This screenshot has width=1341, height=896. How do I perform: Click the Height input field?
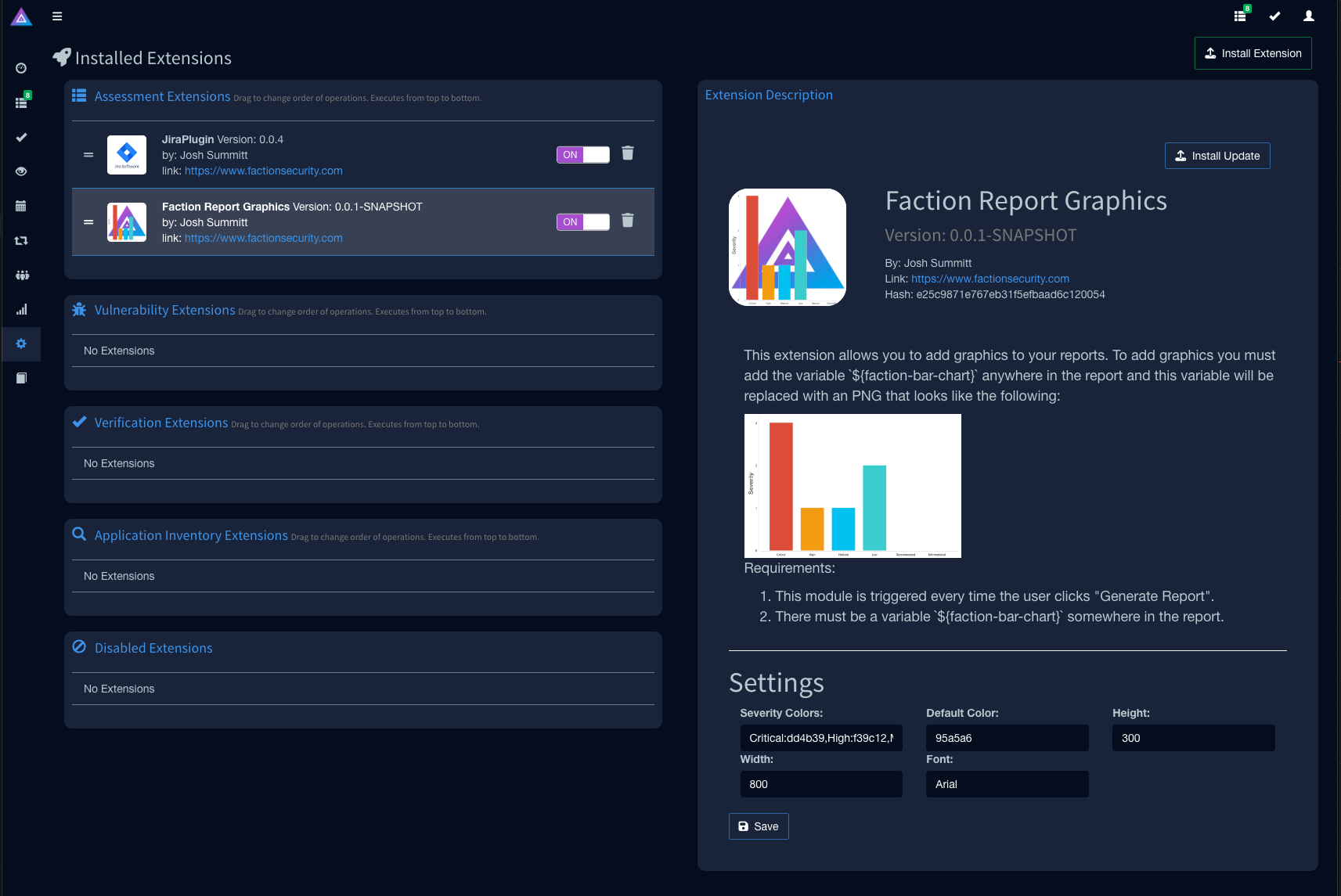pos(1194,738)
